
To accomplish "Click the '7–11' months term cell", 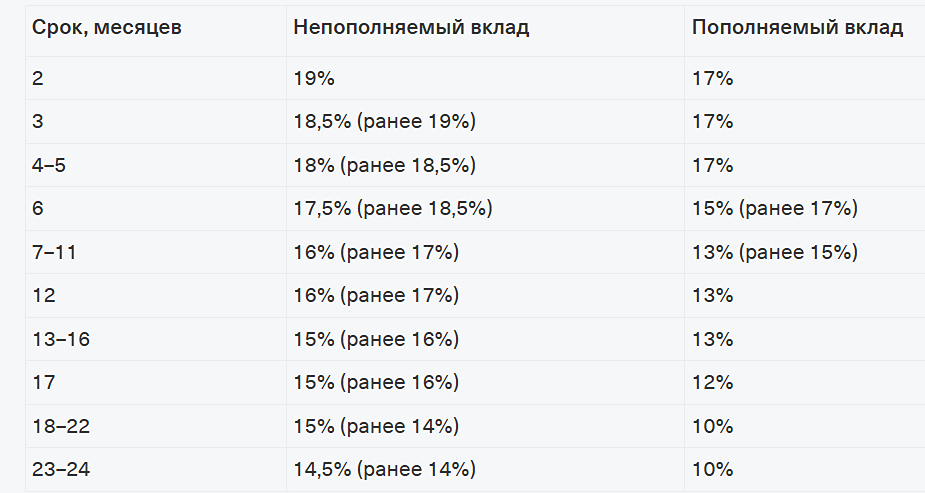I will [55, 252].
